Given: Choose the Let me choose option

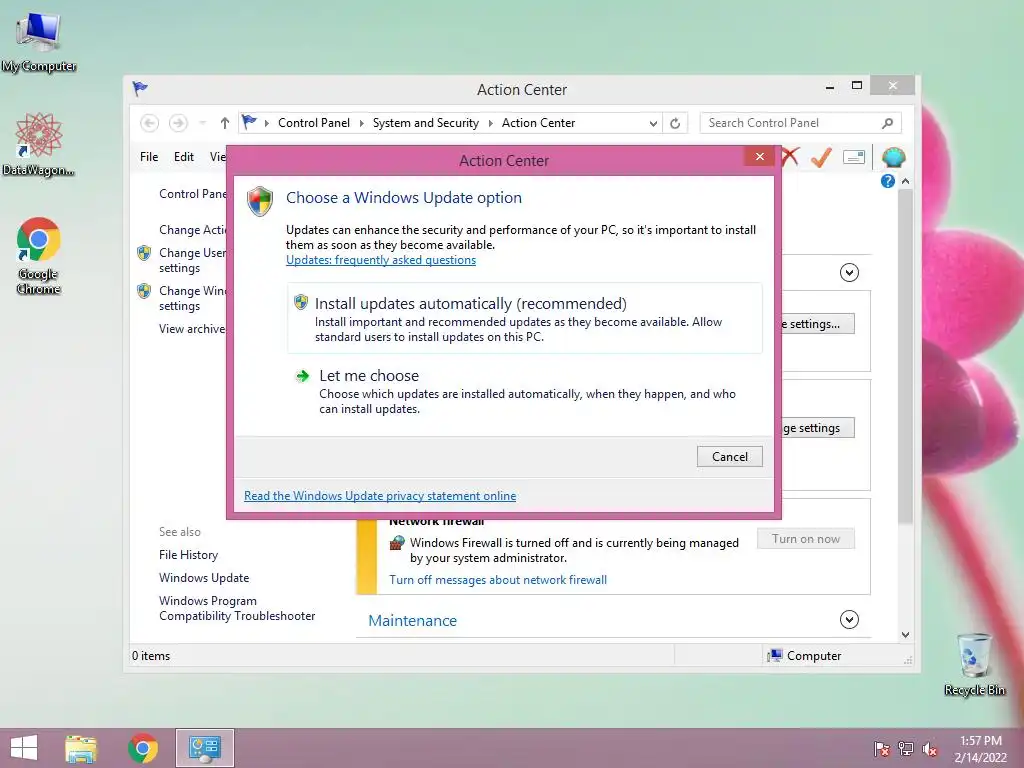Looking at the screenshot, I should tap(524, 391).
